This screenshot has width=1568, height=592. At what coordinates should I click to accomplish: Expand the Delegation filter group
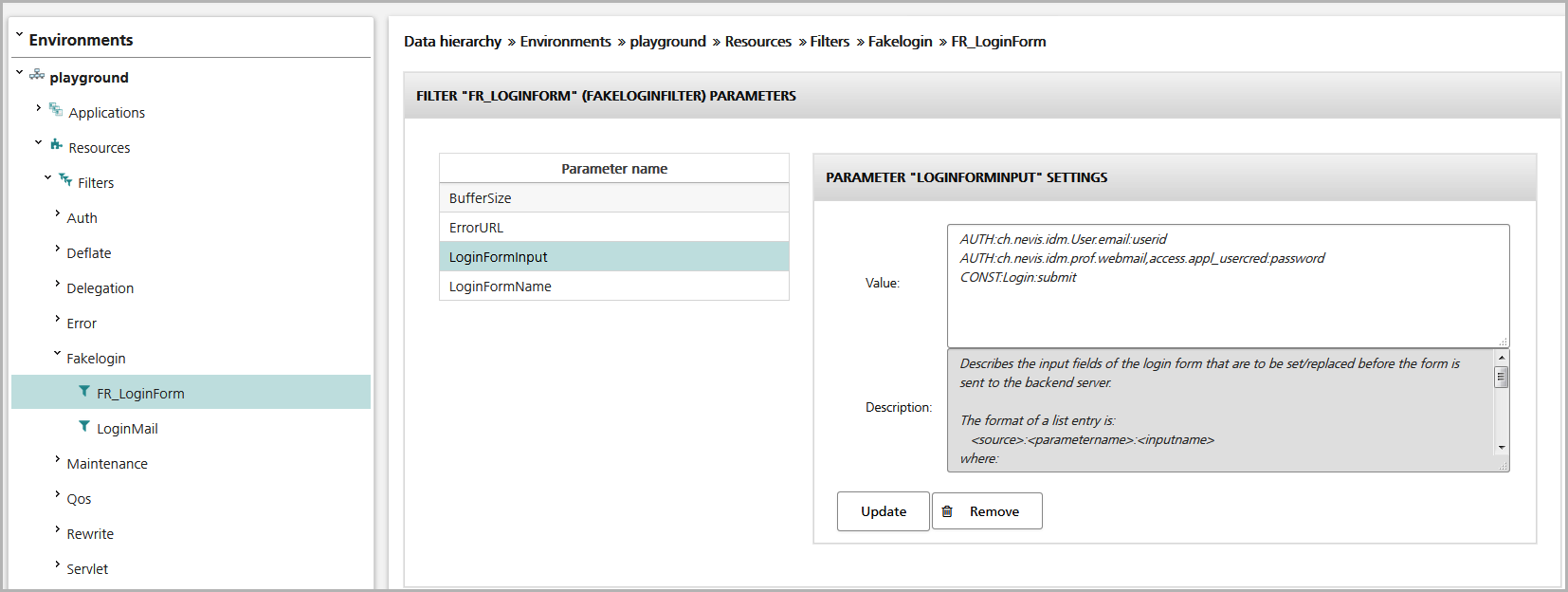click(57, 284)
